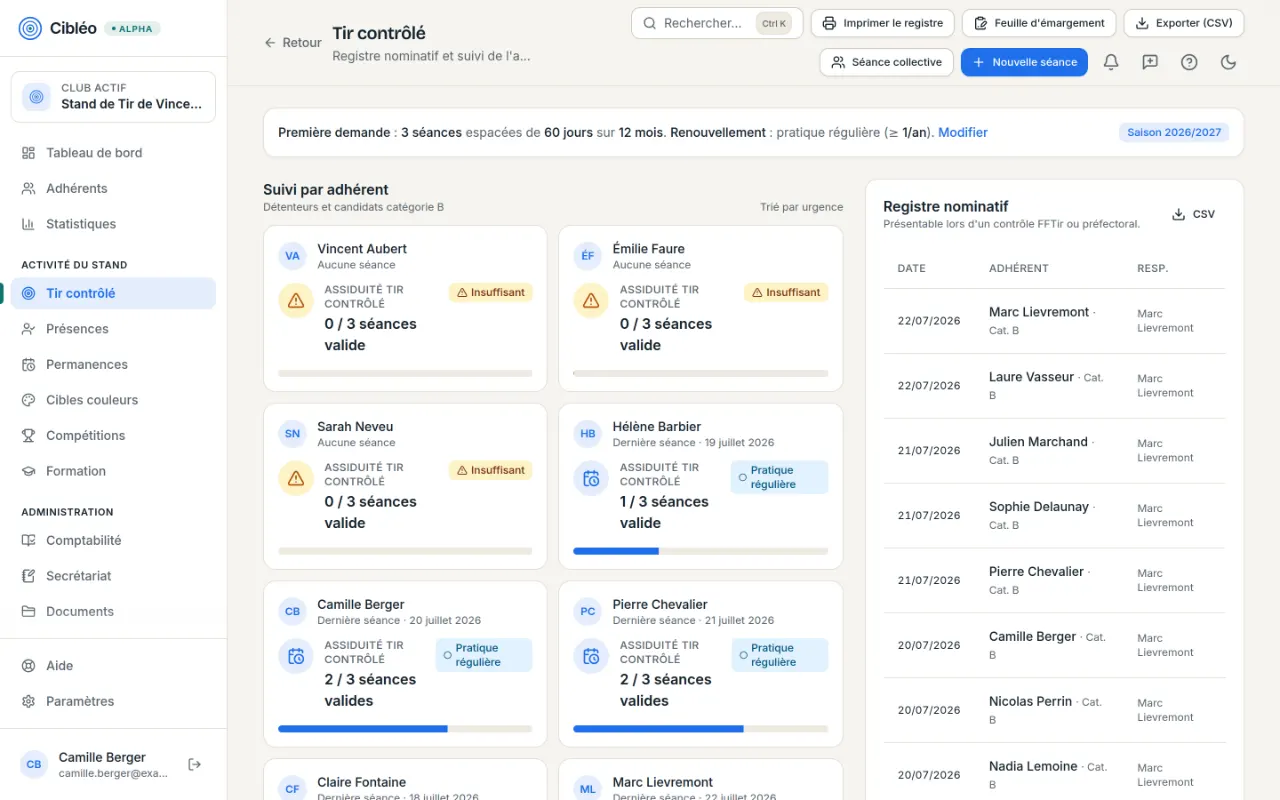Select Marc Lievremont register row
Viewport: 1280px width, 800px height.
pyautogui.click(x=1054, y=321)
